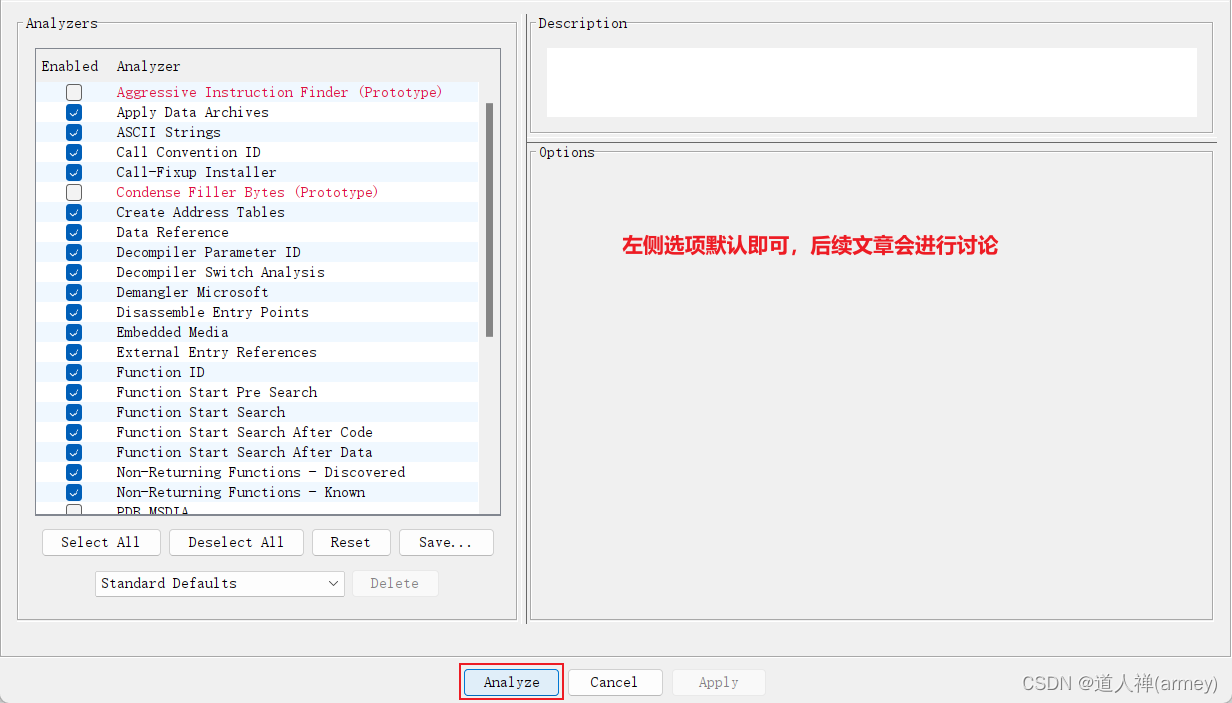This screenshot has width=1232, height=703.
Task: Enable Condense Filler Bytes prototype analyzer
Action: [74, 192]
